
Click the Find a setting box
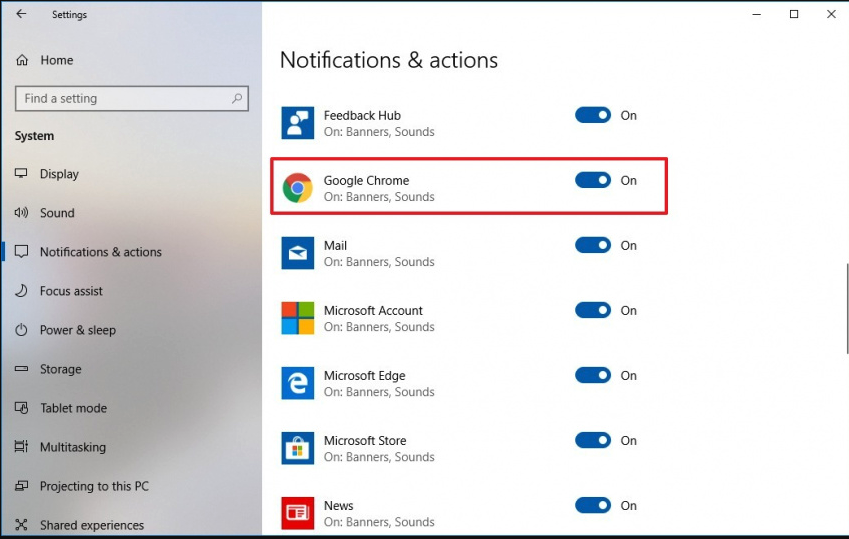[x=132, y=99]
